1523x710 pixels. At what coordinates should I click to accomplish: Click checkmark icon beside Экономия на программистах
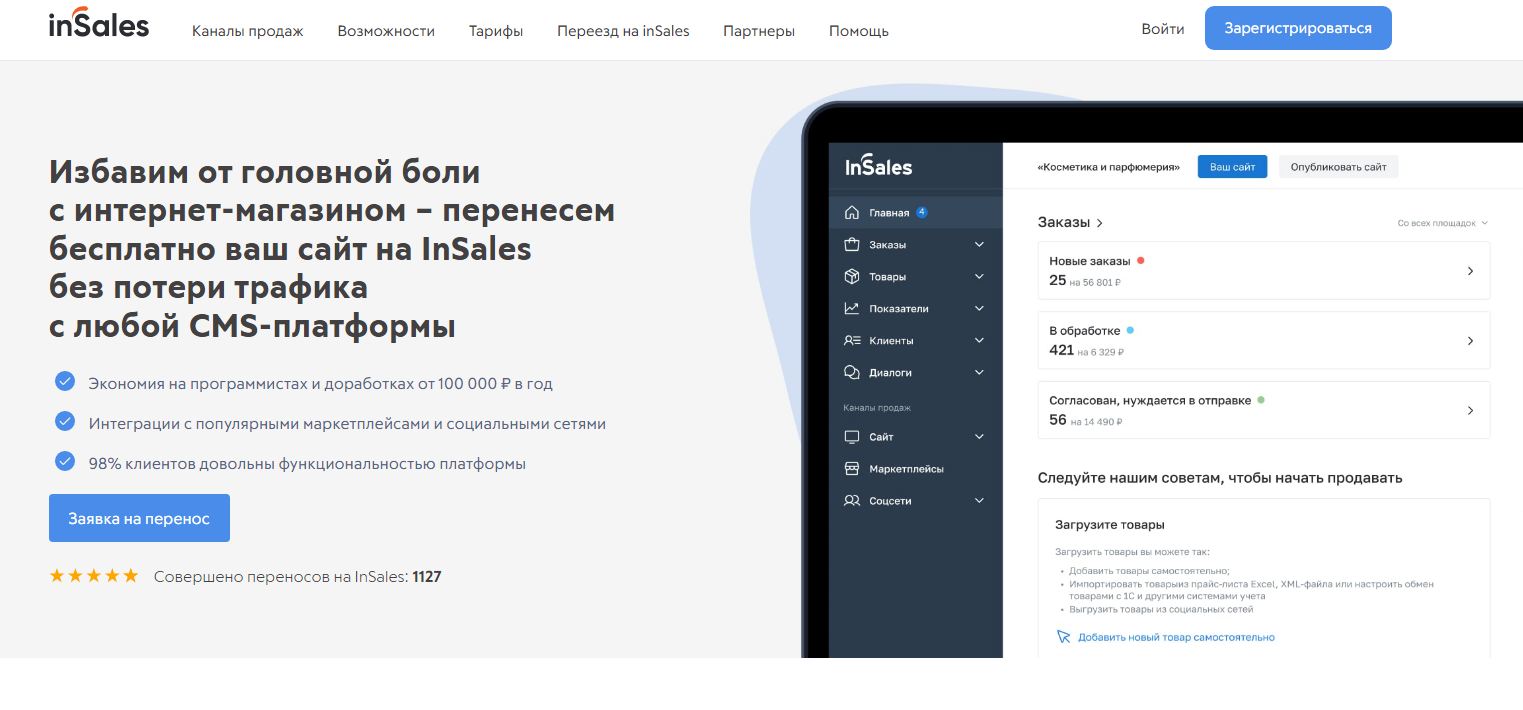pyautogui.click(x=65, y=381)
